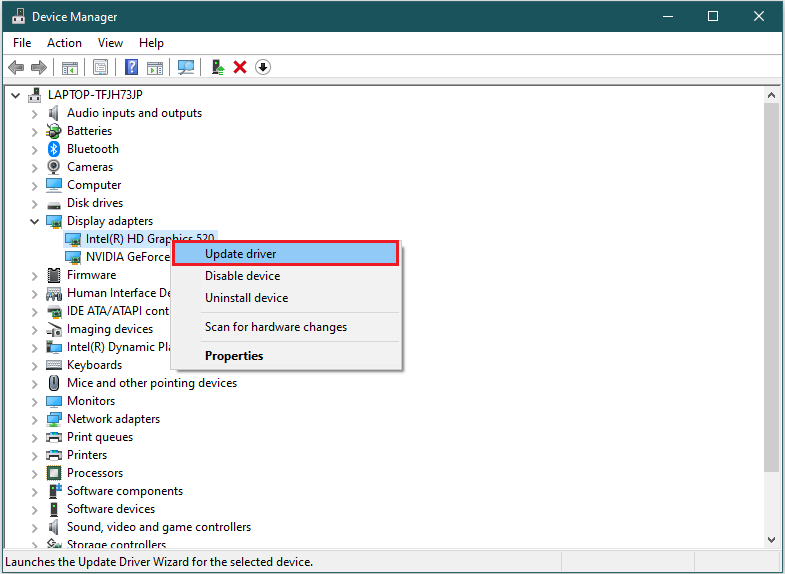
Task: Expand the Monitors category arrow
Action: click(x=34, y=402)
